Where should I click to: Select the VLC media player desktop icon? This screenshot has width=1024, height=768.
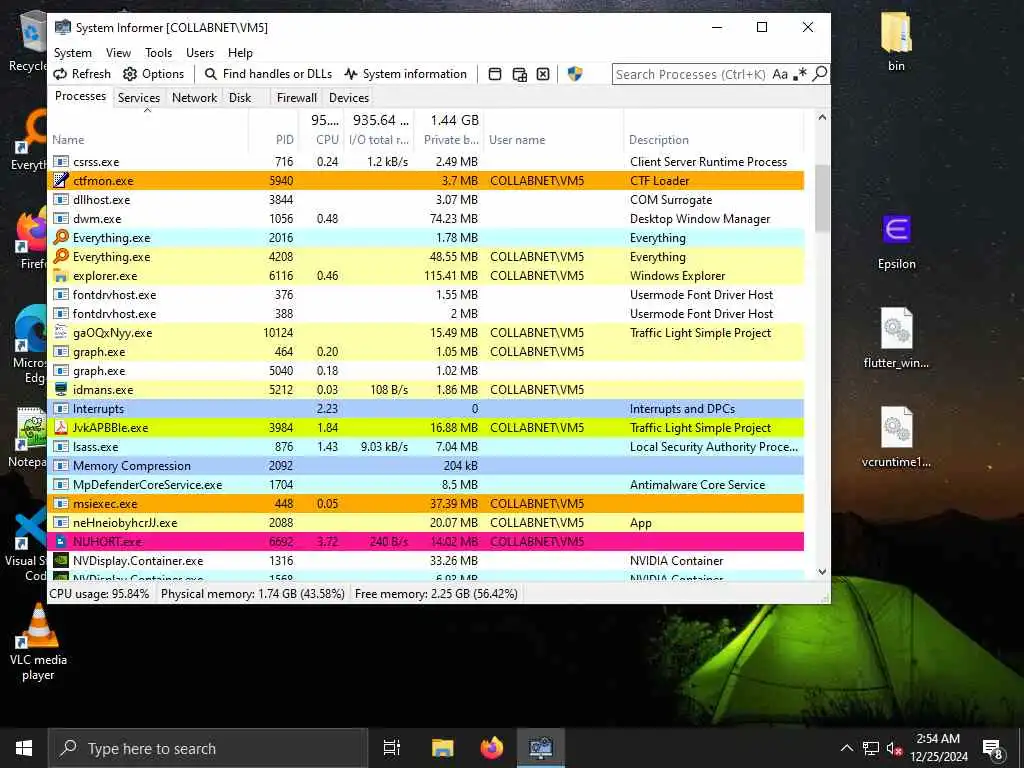point(38,642)
